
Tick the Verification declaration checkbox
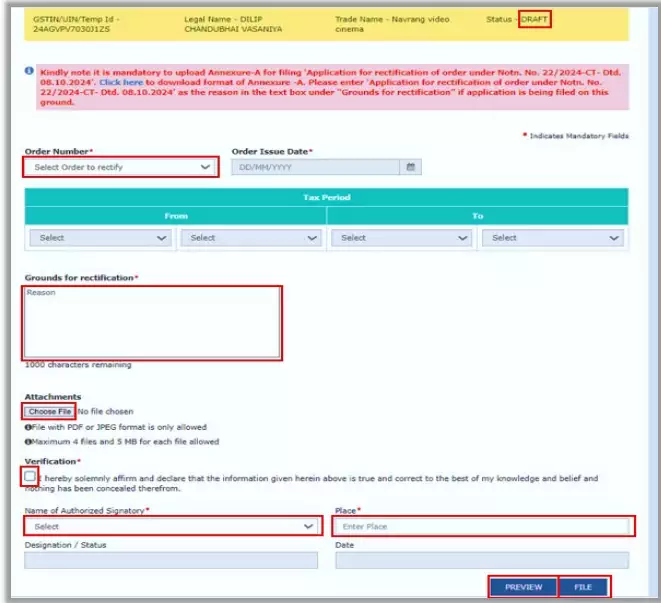(30, 476)
